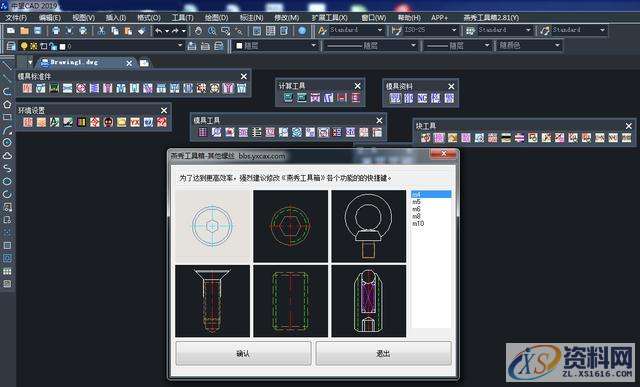Image resolution: width=640 pixels, height=387 pixels.
Task: Open the 文件(F) menu
Action: coord(16,18)
